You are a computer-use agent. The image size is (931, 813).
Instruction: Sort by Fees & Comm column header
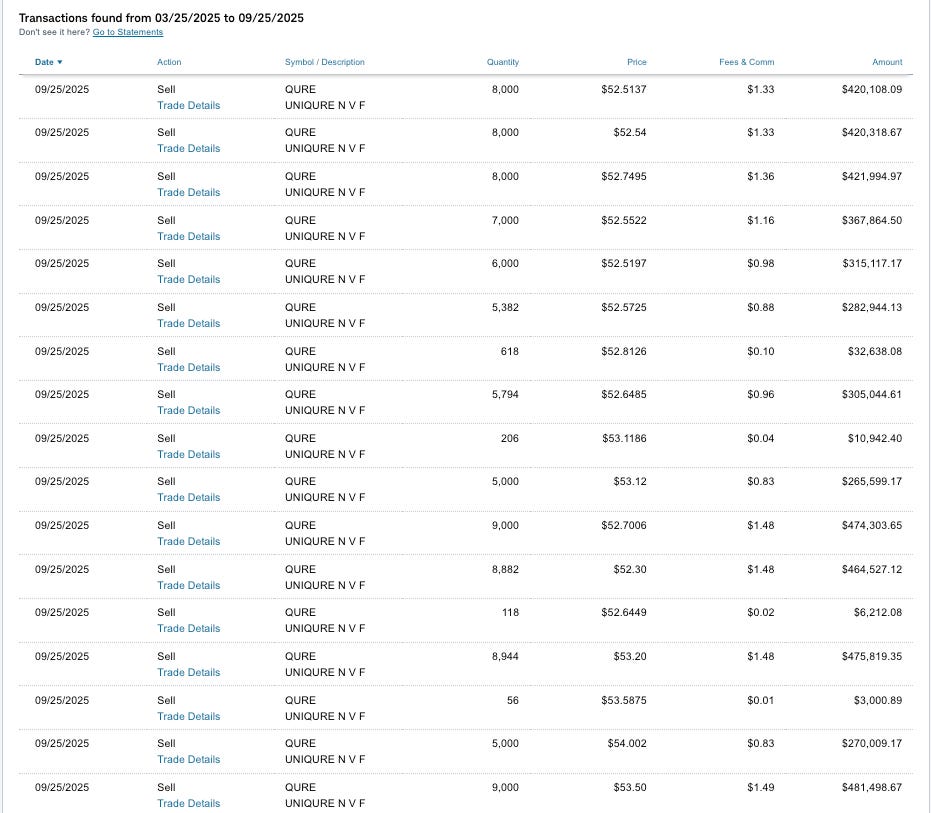tap(746, 62)
